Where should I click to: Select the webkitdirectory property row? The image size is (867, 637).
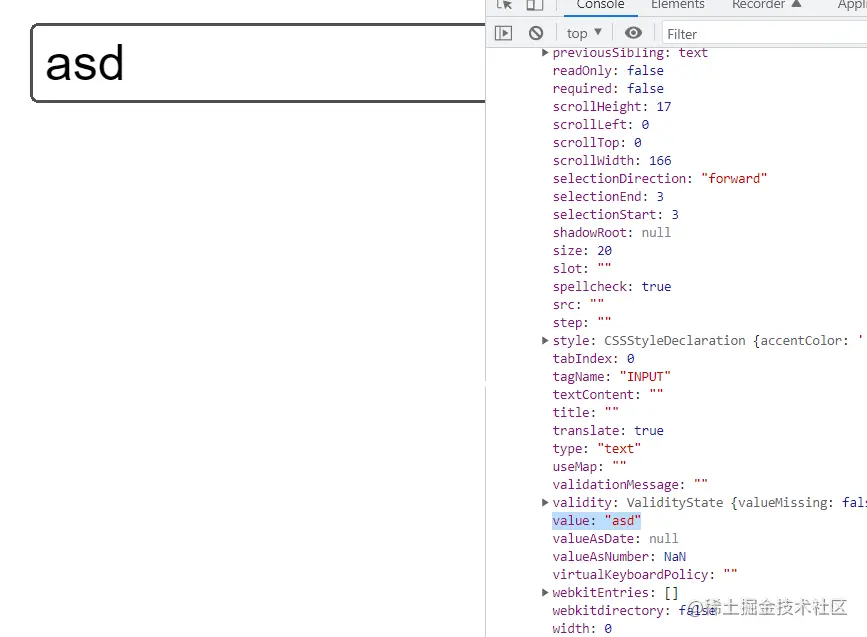click(x=634, y=610)
